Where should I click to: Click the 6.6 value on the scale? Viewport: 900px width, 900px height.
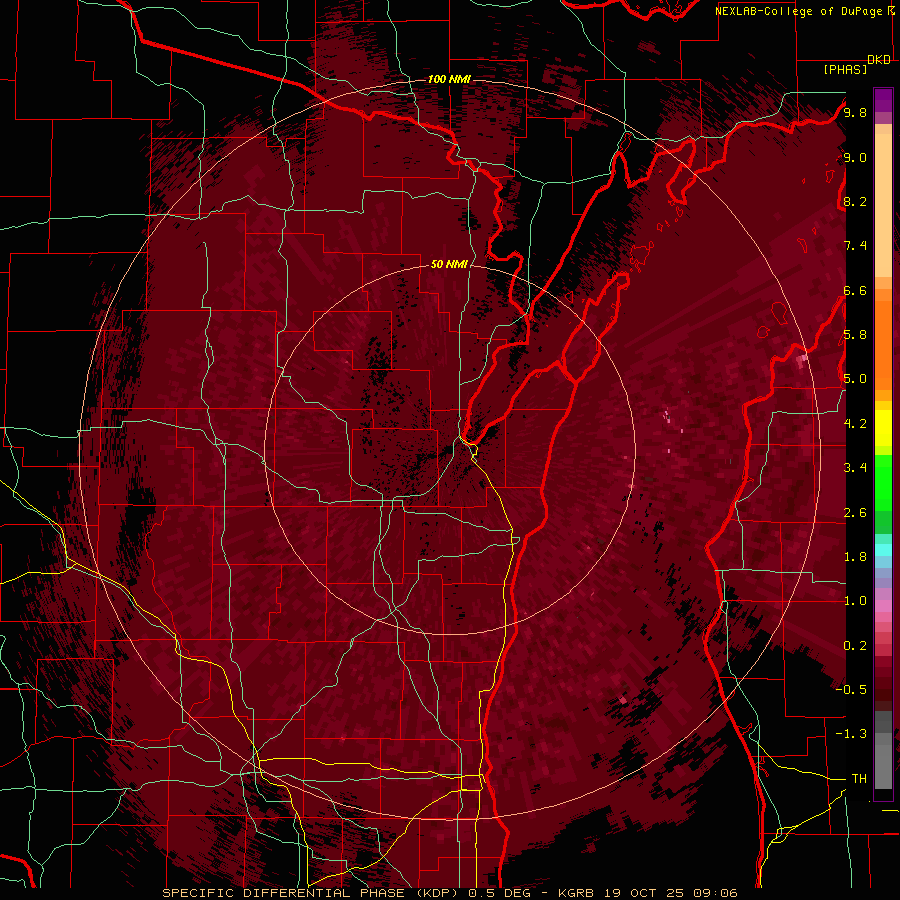[x=855, y=290]
